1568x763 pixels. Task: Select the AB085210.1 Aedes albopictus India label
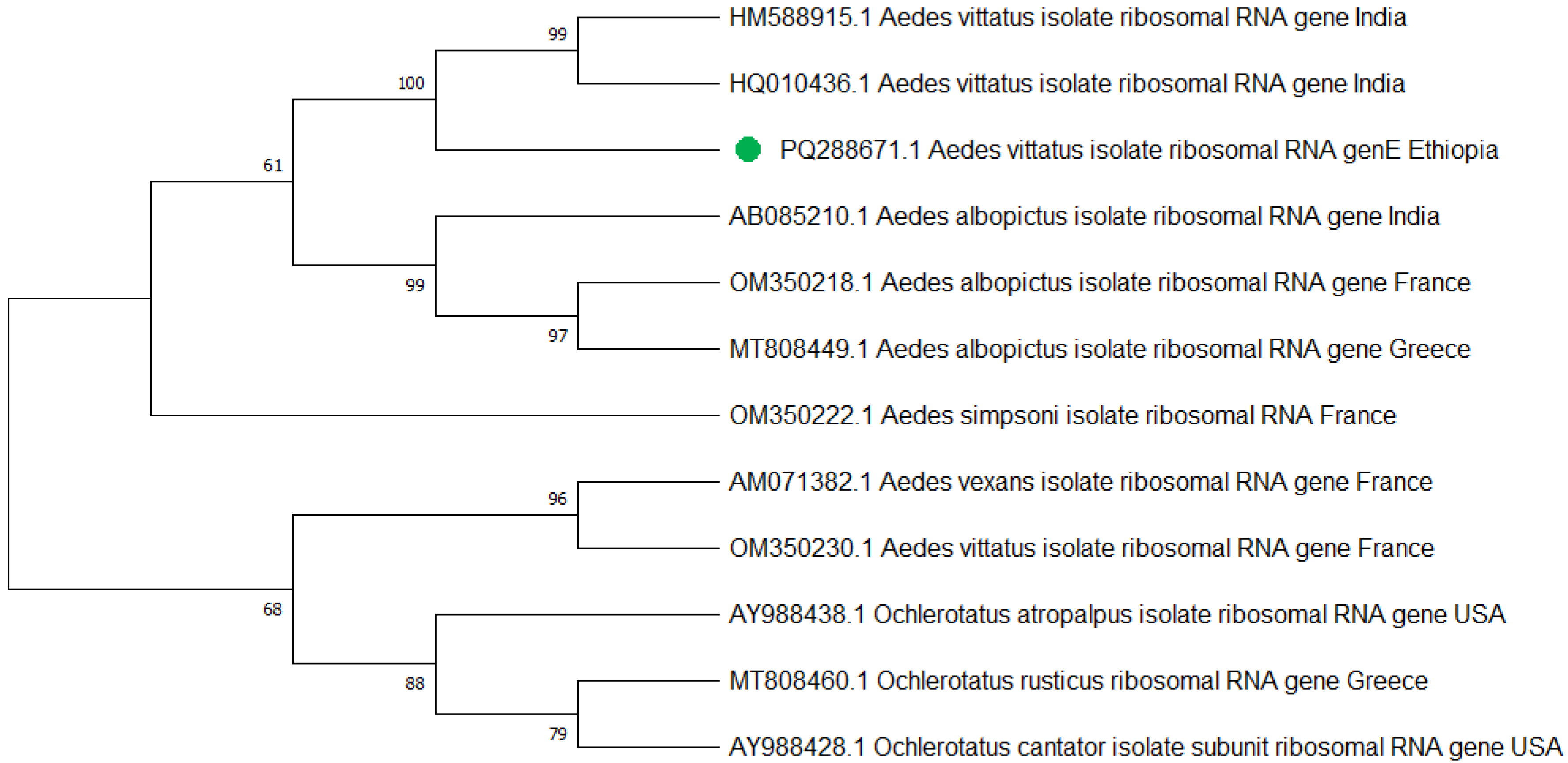1084,217
